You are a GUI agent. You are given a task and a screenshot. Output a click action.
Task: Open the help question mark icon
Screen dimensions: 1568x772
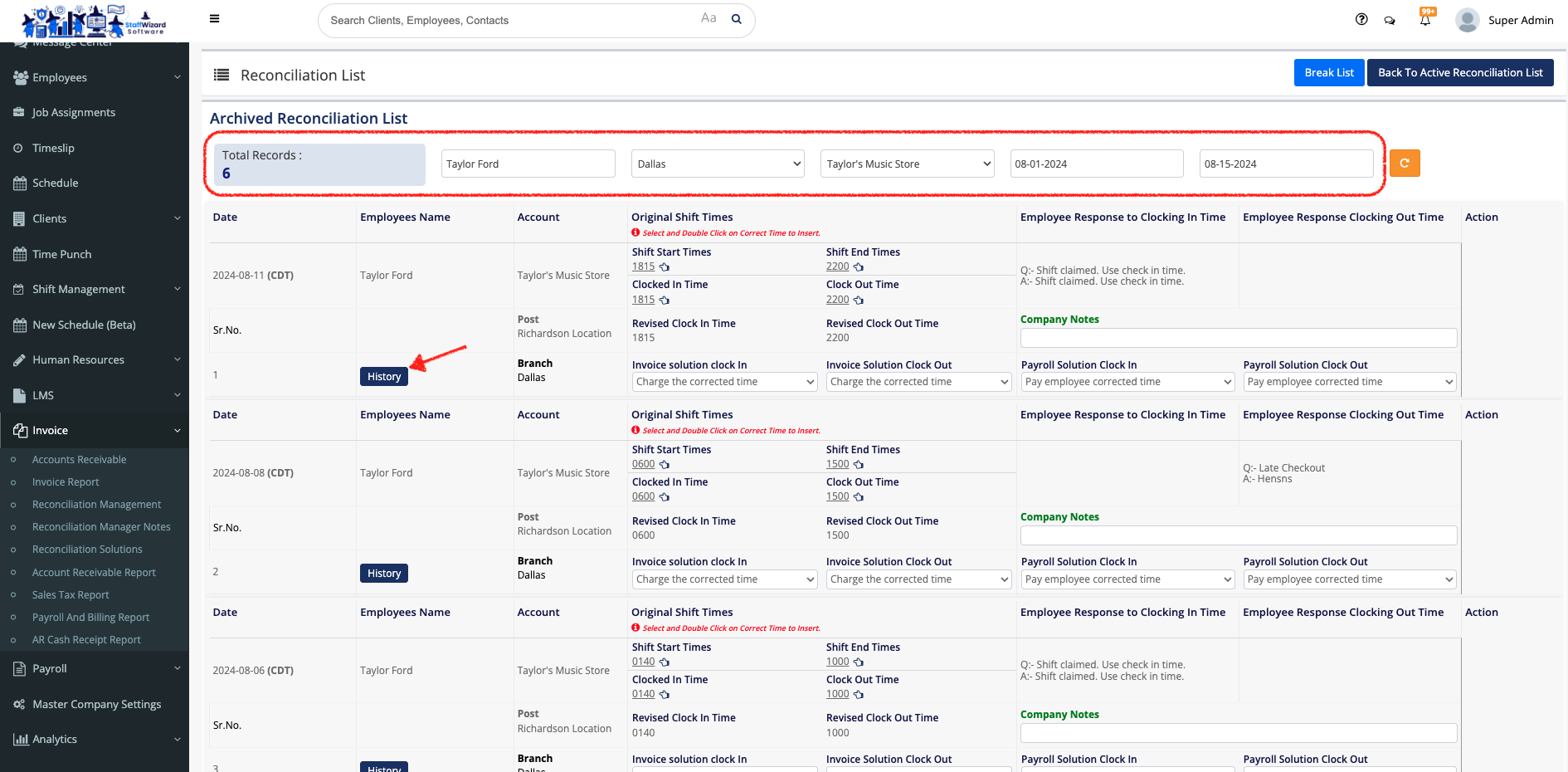[1361, 20]
